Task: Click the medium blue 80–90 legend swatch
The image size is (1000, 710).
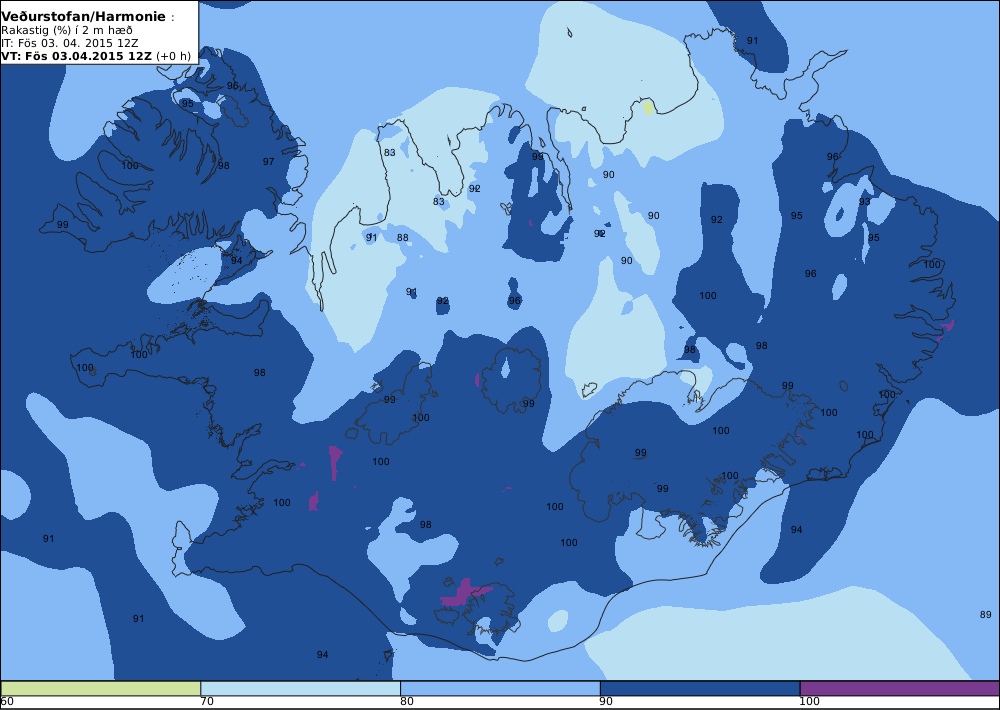Action: point(500,688)
